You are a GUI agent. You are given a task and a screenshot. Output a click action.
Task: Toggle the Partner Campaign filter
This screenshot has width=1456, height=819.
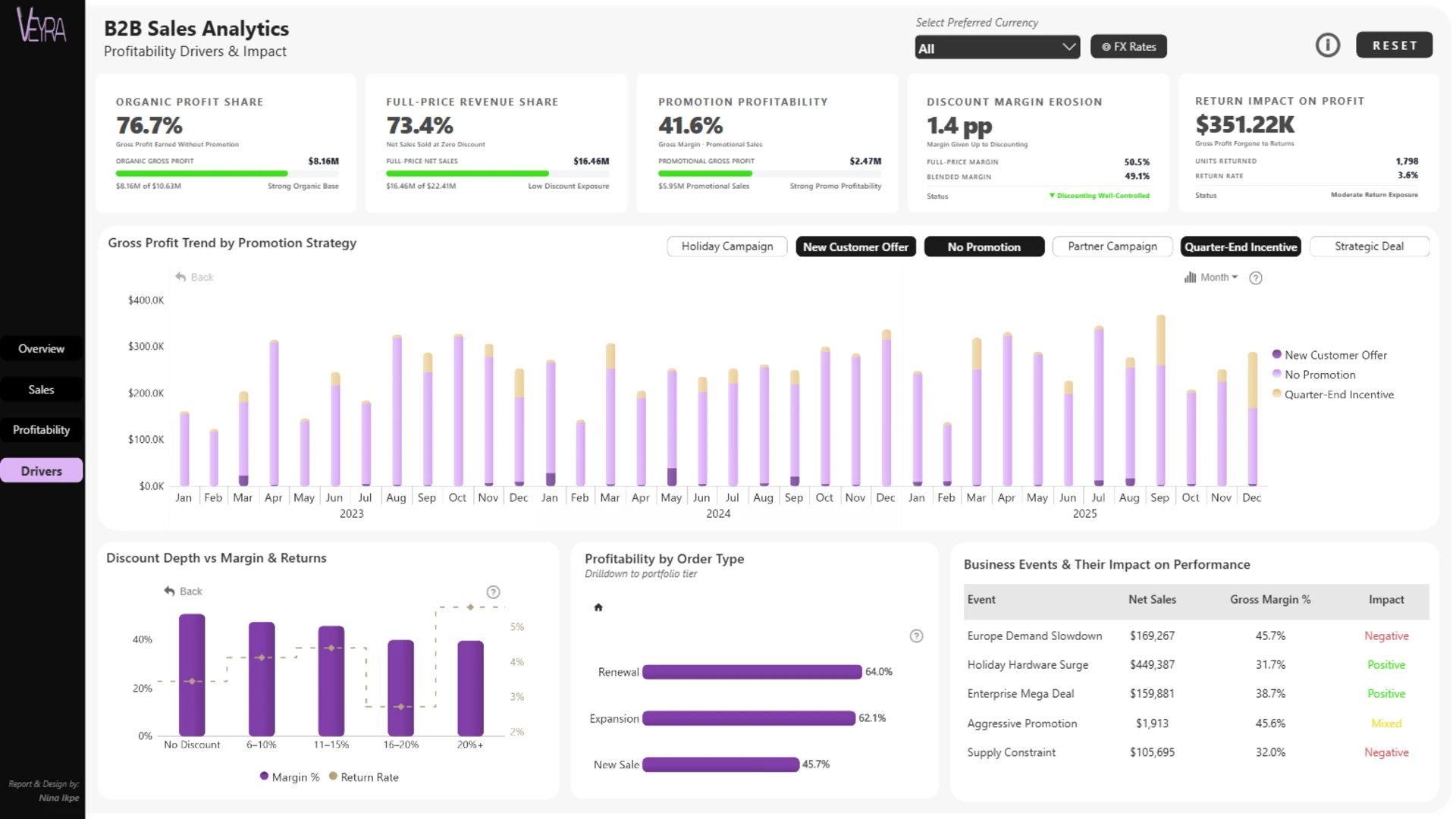click(1112, 246)
